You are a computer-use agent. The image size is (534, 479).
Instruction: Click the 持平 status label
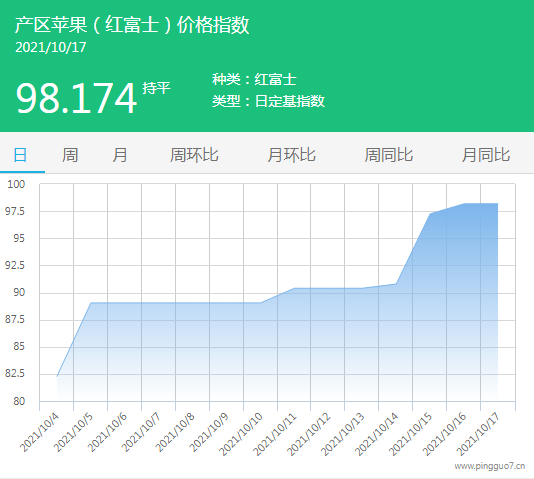[156, 88]
